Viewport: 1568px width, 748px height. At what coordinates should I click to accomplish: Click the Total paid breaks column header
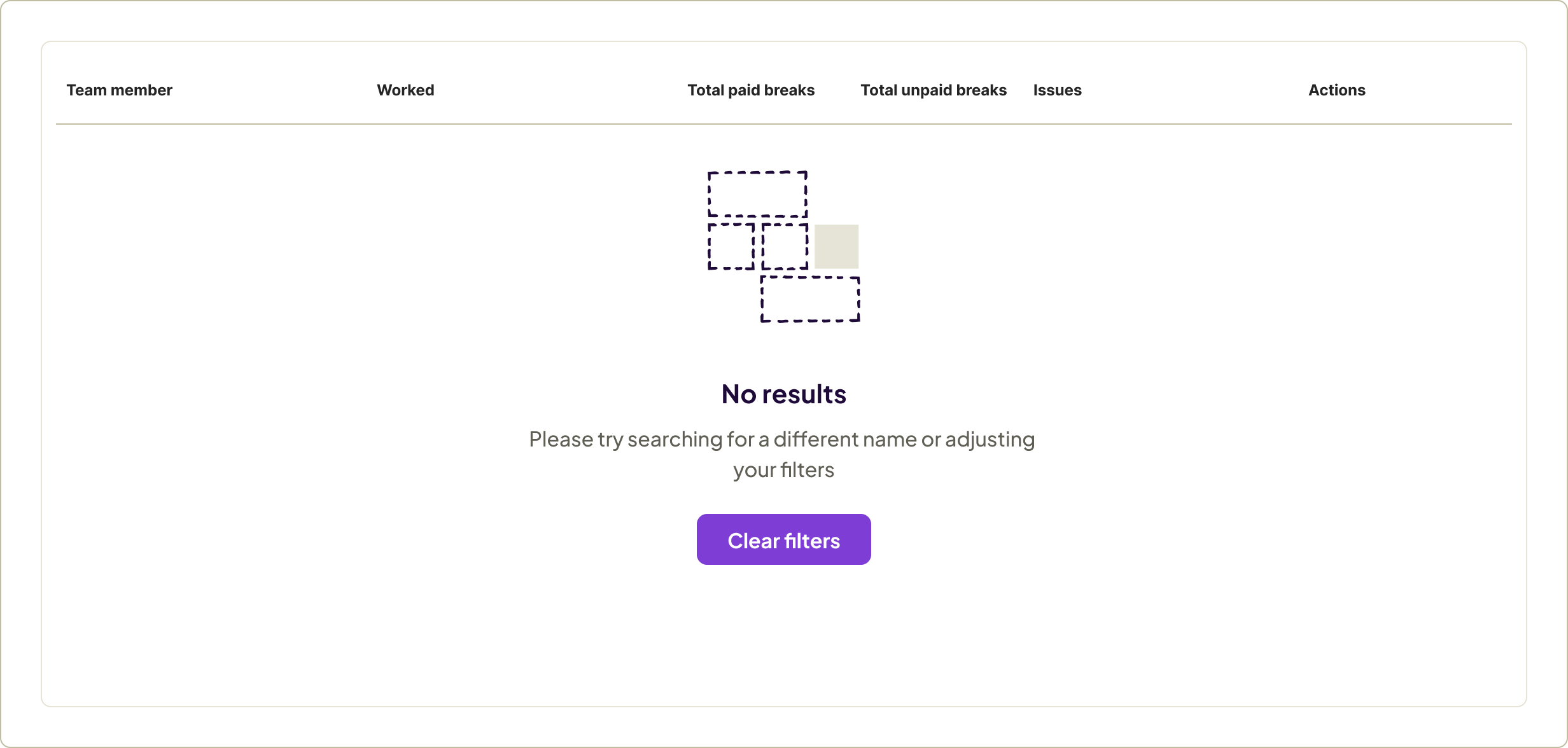[751, 90]
